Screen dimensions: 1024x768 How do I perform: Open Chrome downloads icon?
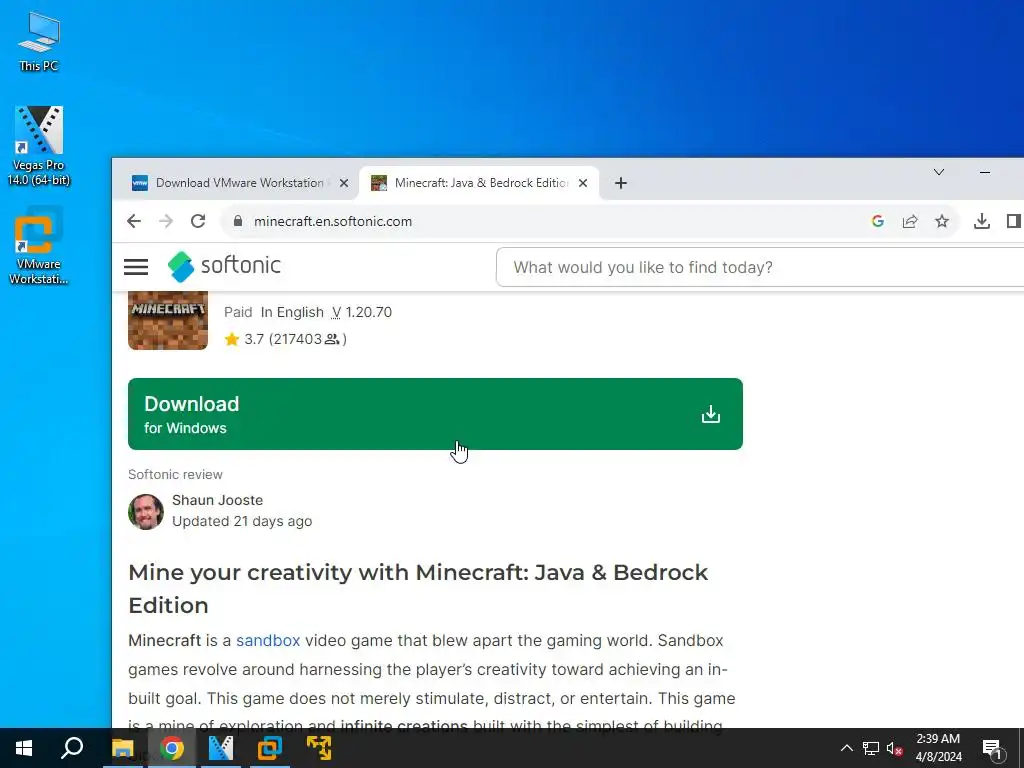982,221
